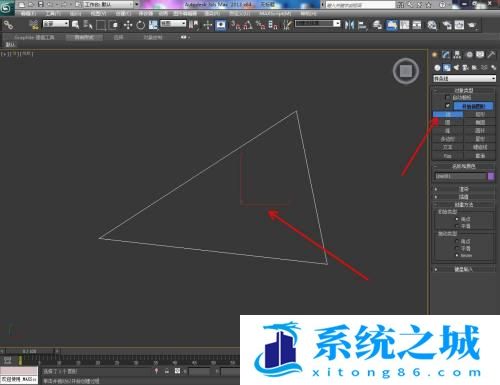Switch to the Display command panel tab
Viewport: 500px width, 385px height.
click(480, 55)
